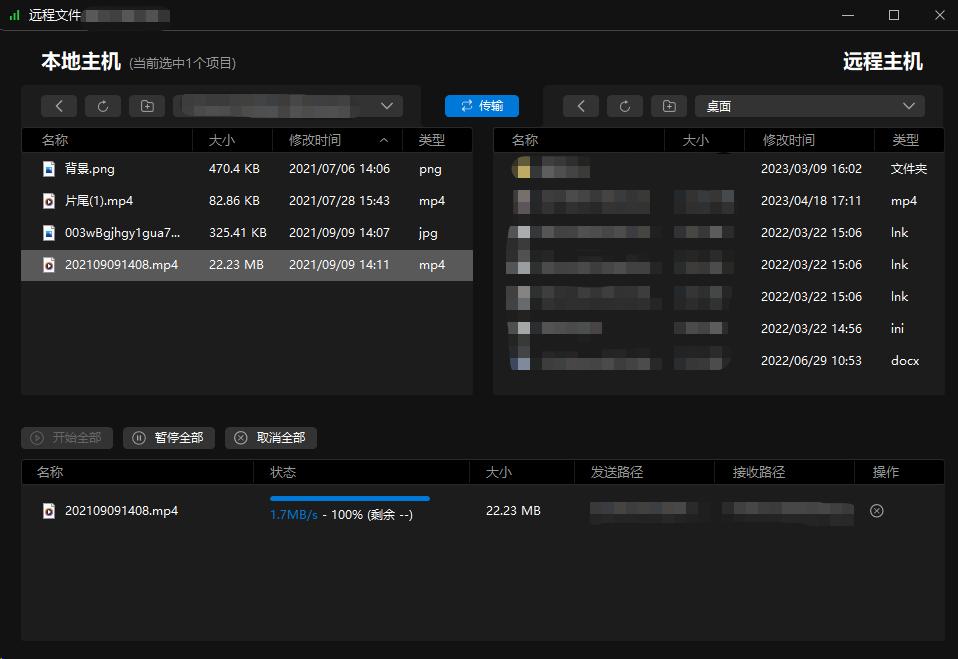The image size is (958, 659).
Task: Select 片尾(1).mp4 in local list
Action: click(x=100, y=201)
